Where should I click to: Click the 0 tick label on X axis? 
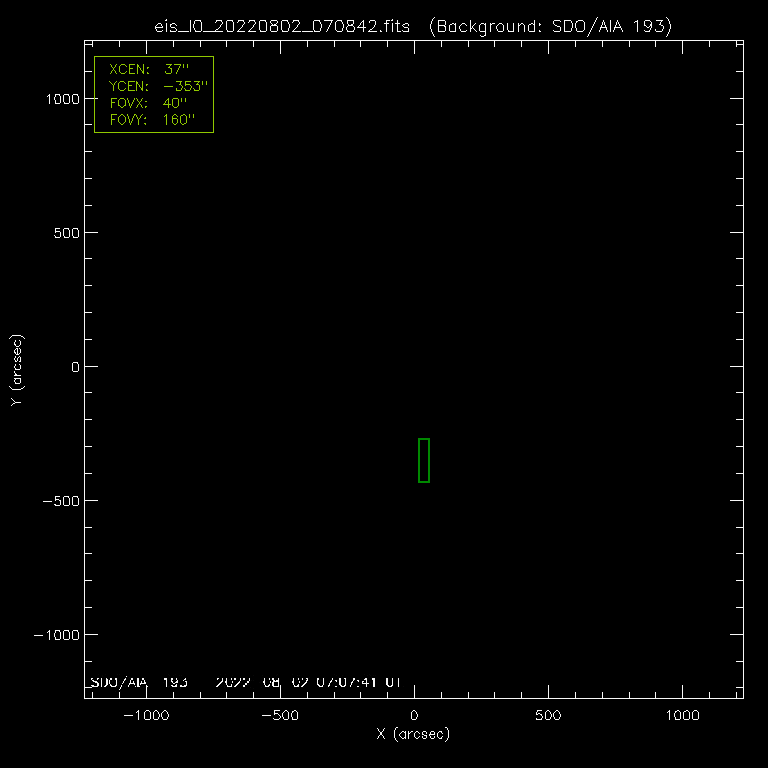[414, 716]
